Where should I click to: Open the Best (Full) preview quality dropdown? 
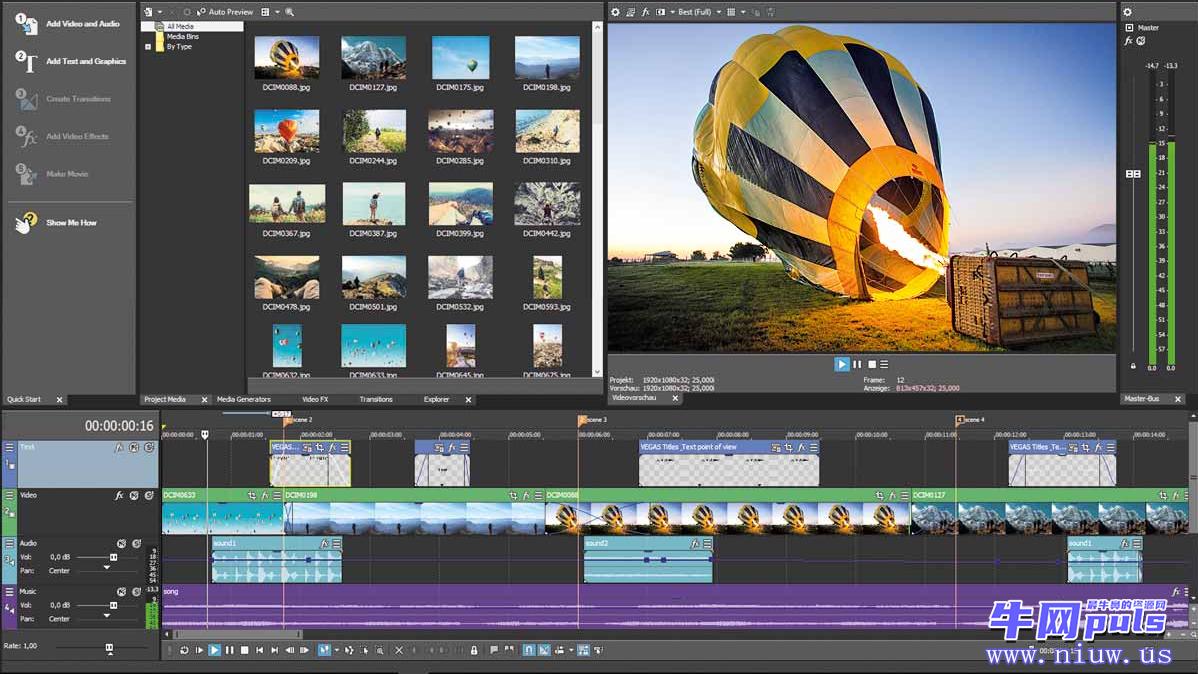pos(698,12)
